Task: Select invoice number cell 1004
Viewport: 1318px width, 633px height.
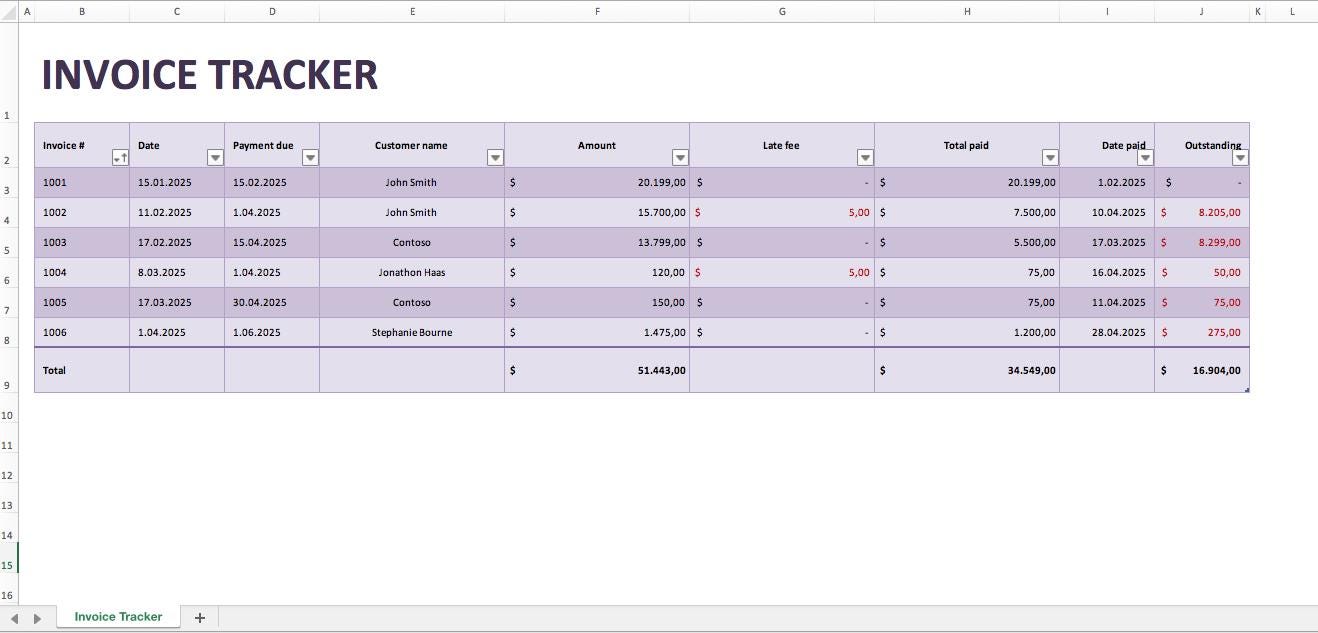Action: (82, 273)
